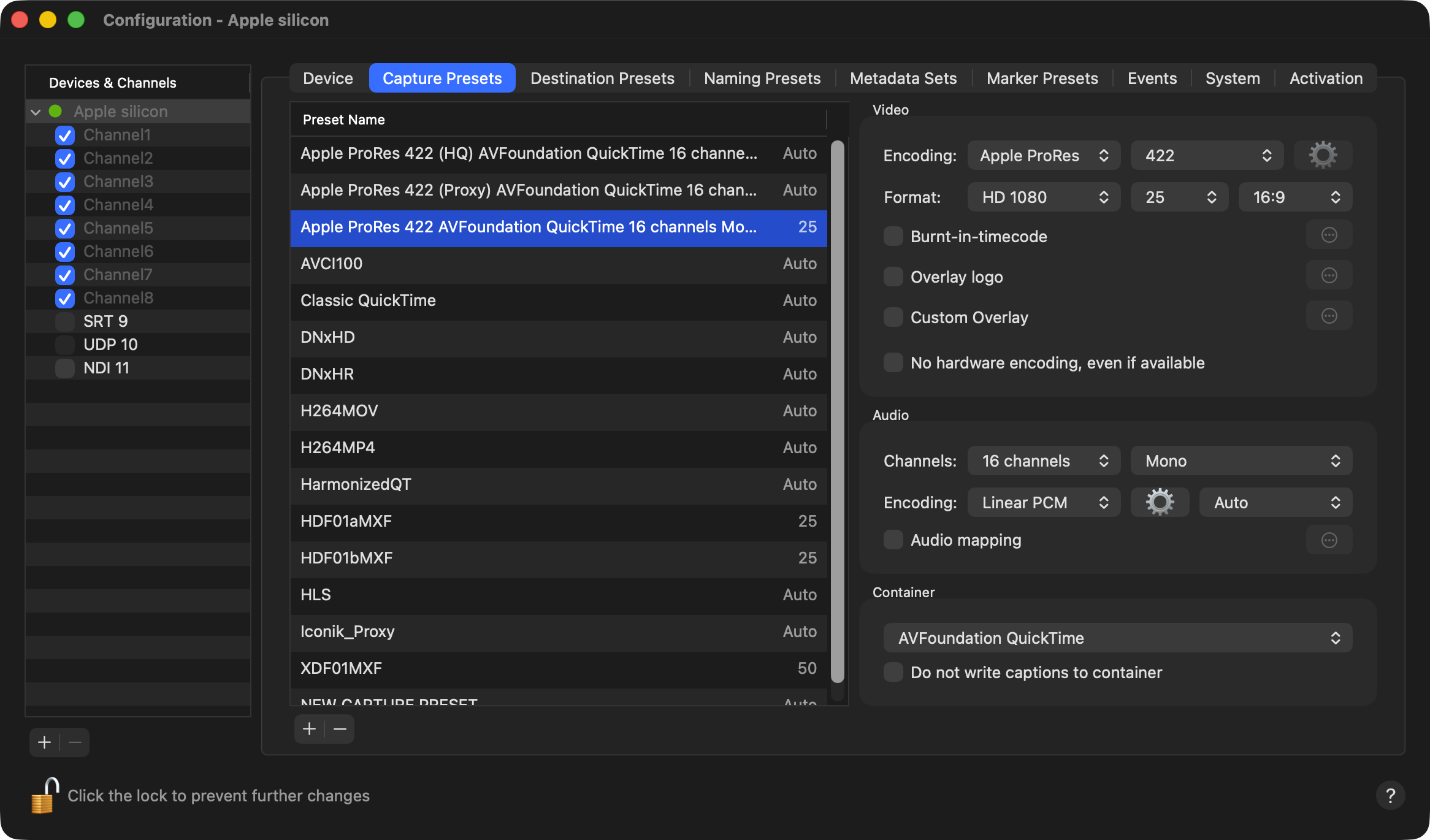Screen dimensions: 1430x840
Task: Open the Linear PCM audio encoding dropdown
Action: tap(1044, 502)
